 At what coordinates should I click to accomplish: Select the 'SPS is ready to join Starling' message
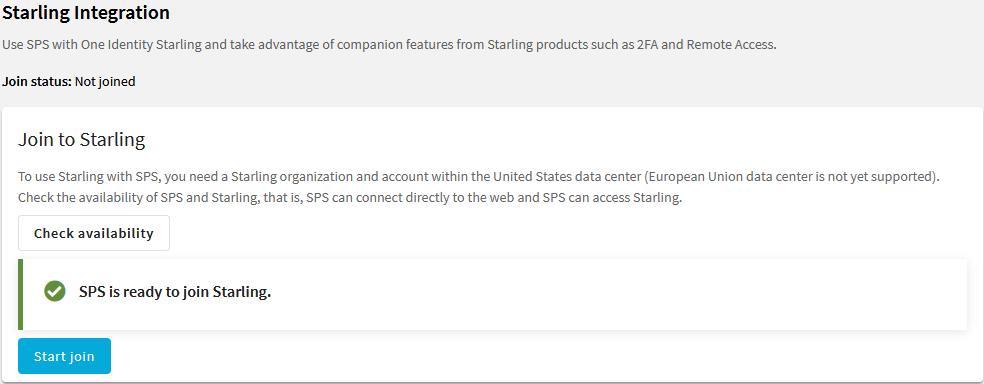click(175, 292)
